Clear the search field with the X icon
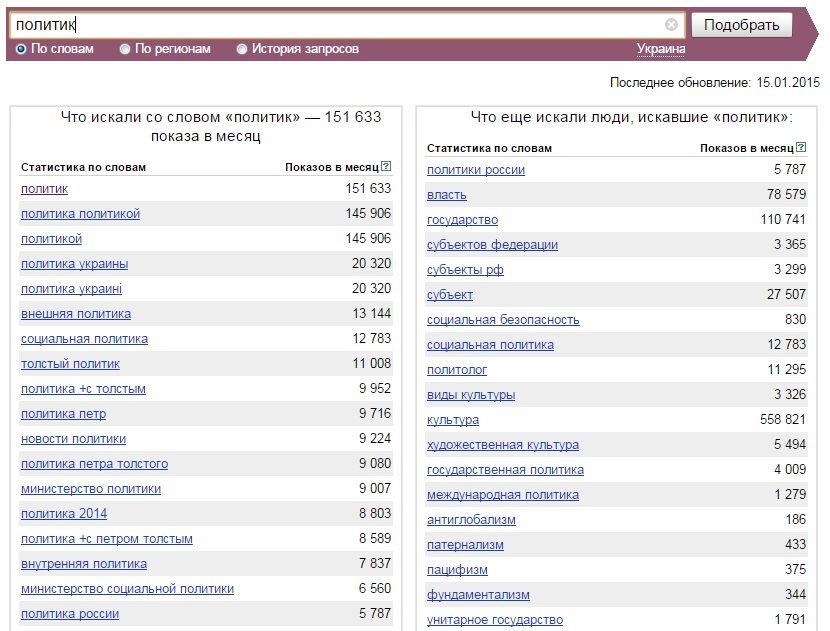This screenshot has height=631, width=830. click(671, 24)
